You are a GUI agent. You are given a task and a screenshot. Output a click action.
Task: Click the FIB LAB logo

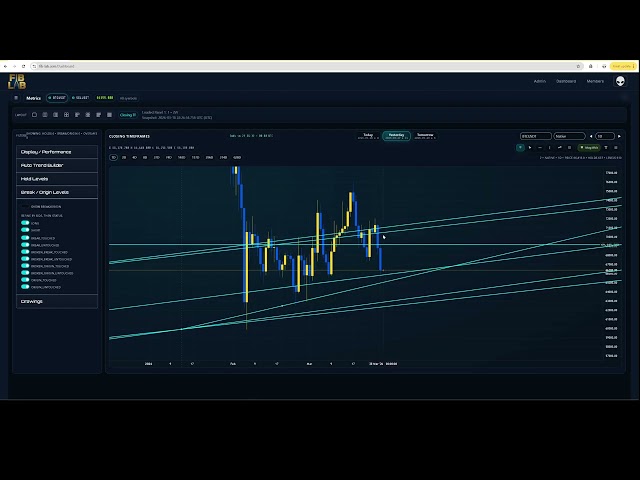point(17,82)
